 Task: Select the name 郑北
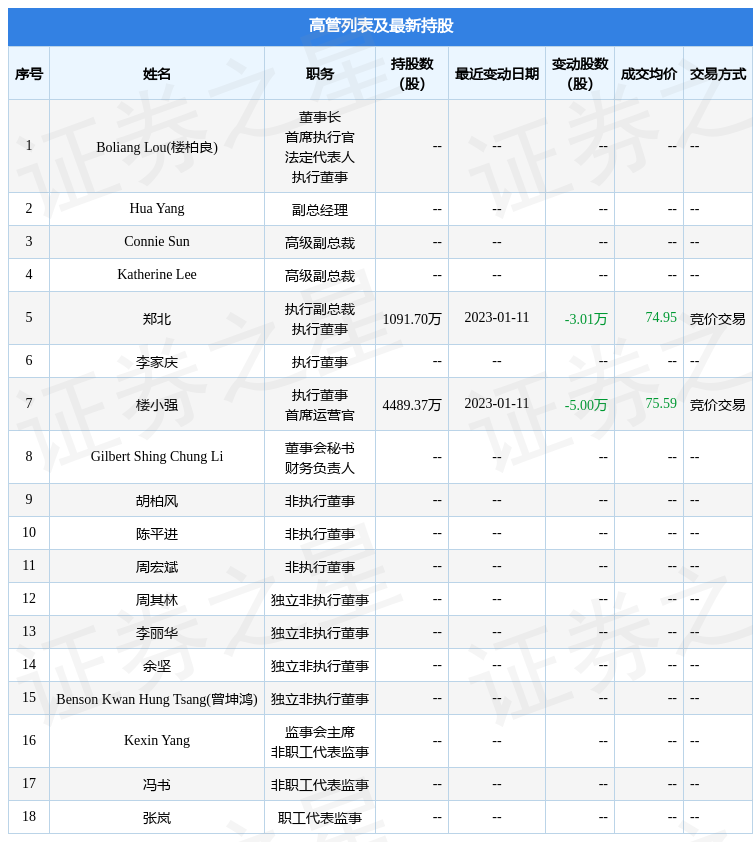coord(157,319)
